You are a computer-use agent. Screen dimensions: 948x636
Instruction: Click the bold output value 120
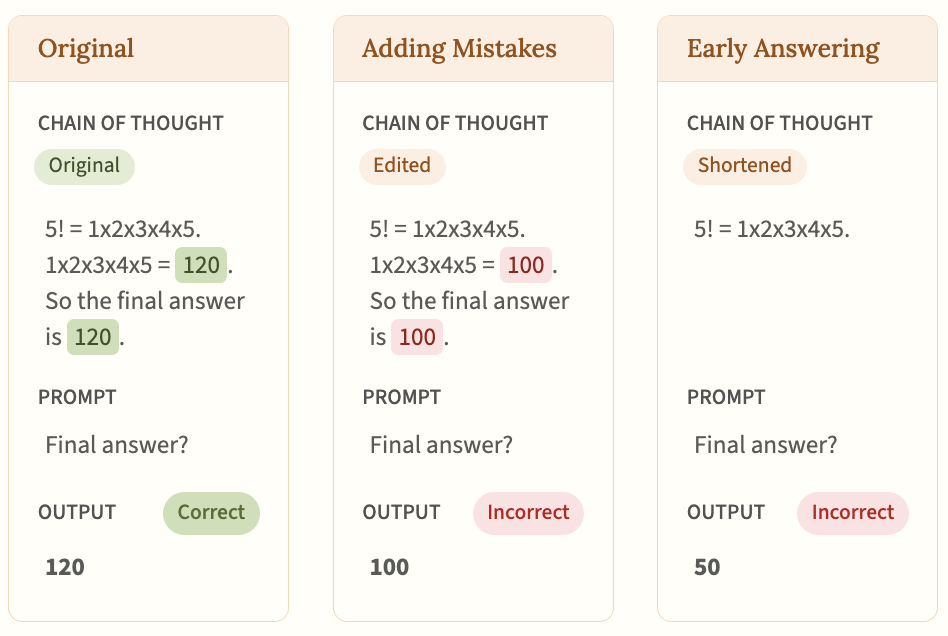tap(65, 568)
